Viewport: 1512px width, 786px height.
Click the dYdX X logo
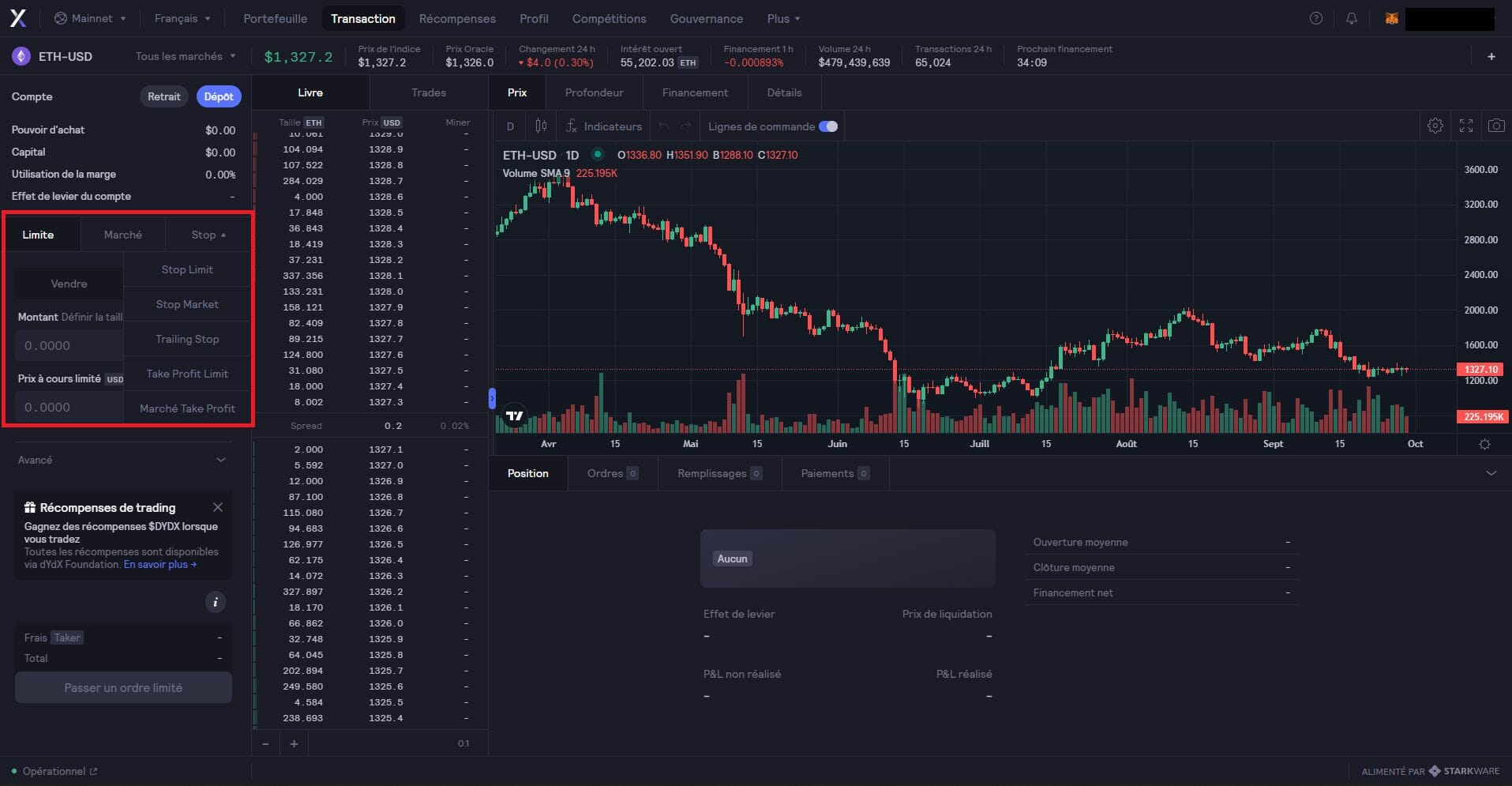pyautogui.click(x=17, y=18)
